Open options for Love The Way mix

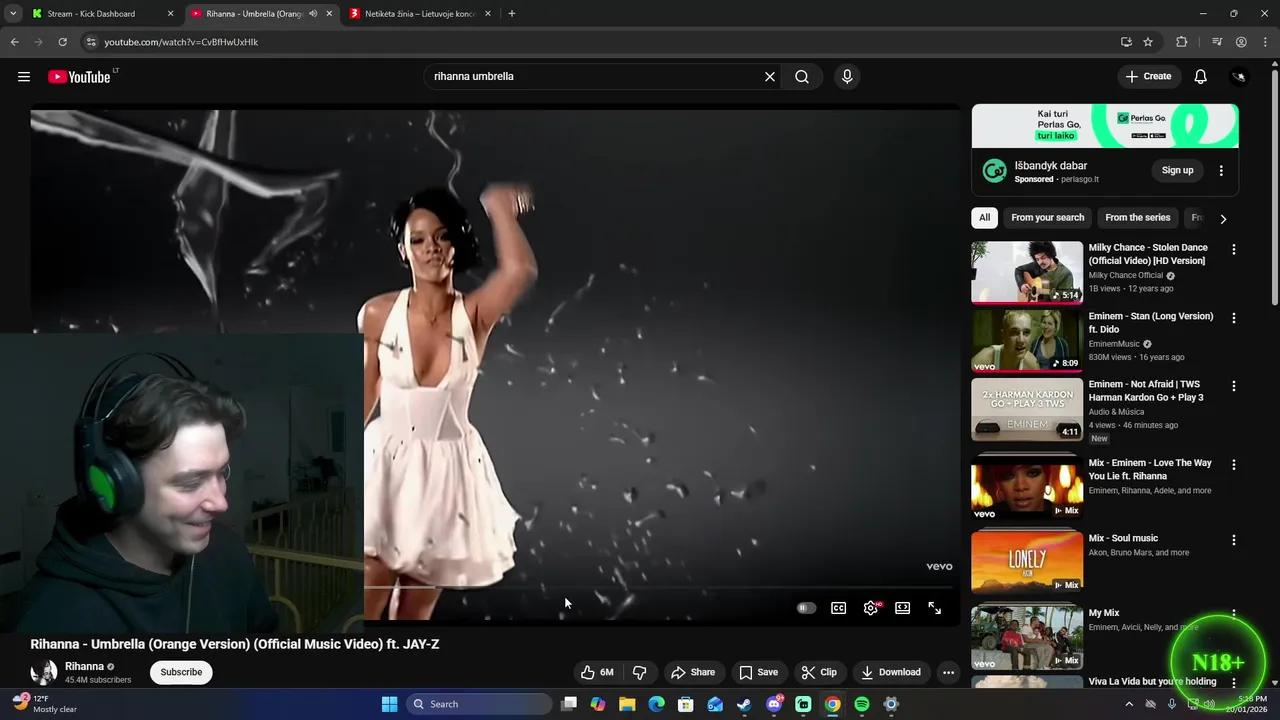(1233, 465)
